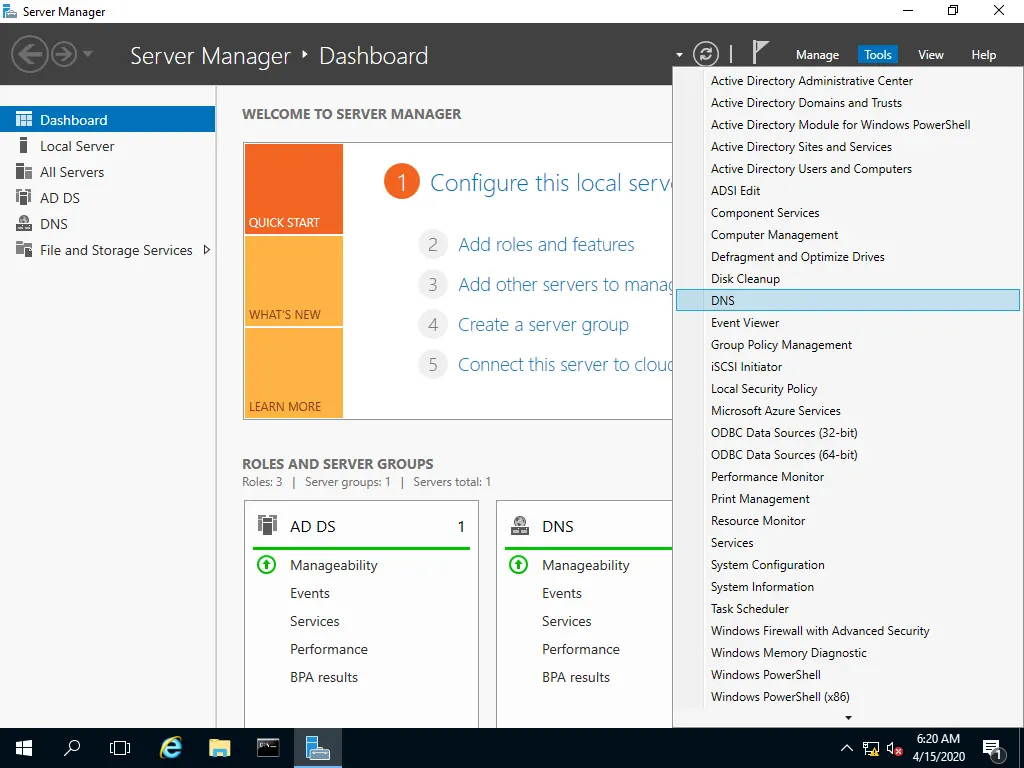
Task: Open Active Directory Users and Computers
Action: click(x=811, y=169)
